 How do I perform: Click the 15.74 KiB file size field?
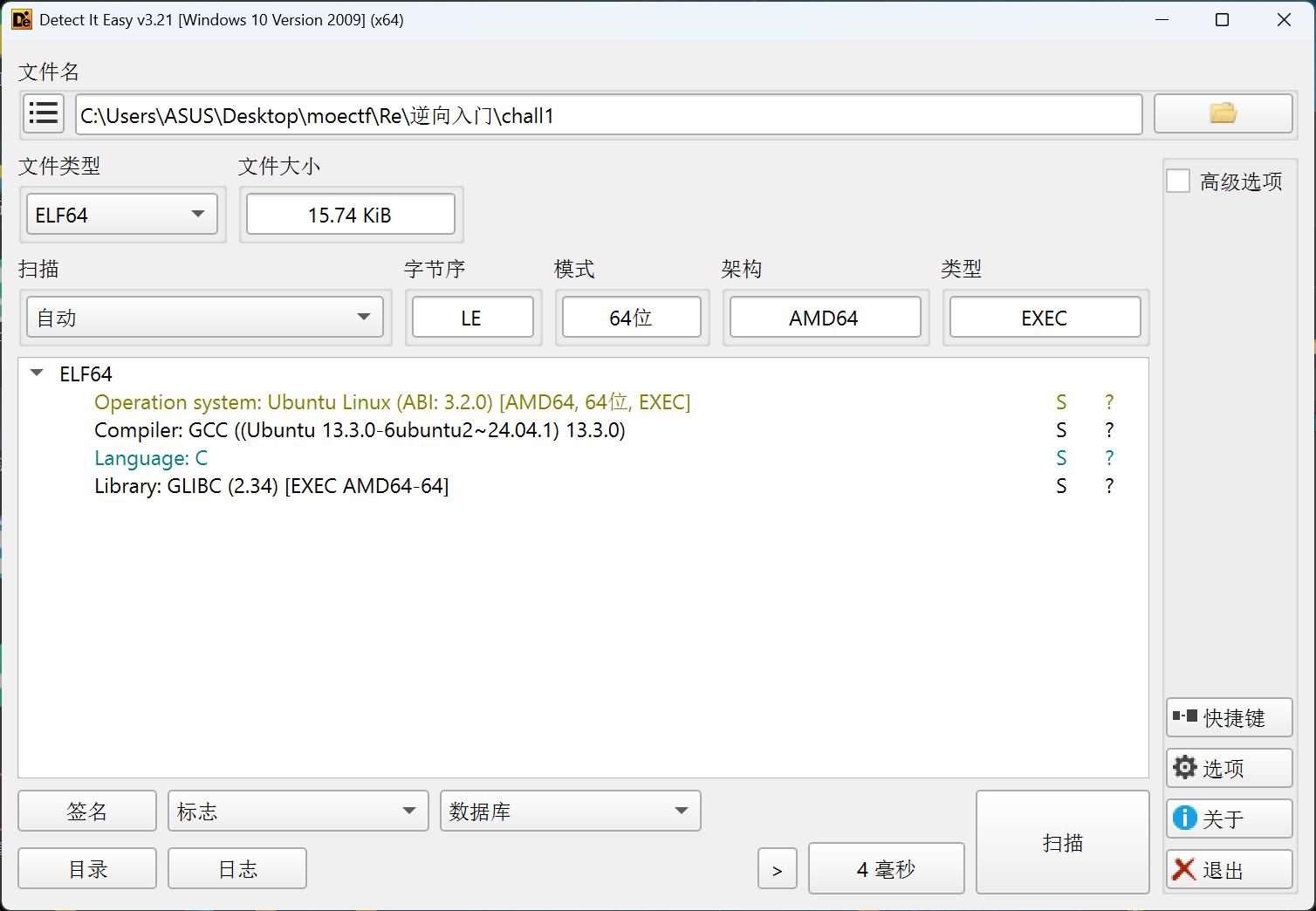pyautogui.click(x=351, y=215)
